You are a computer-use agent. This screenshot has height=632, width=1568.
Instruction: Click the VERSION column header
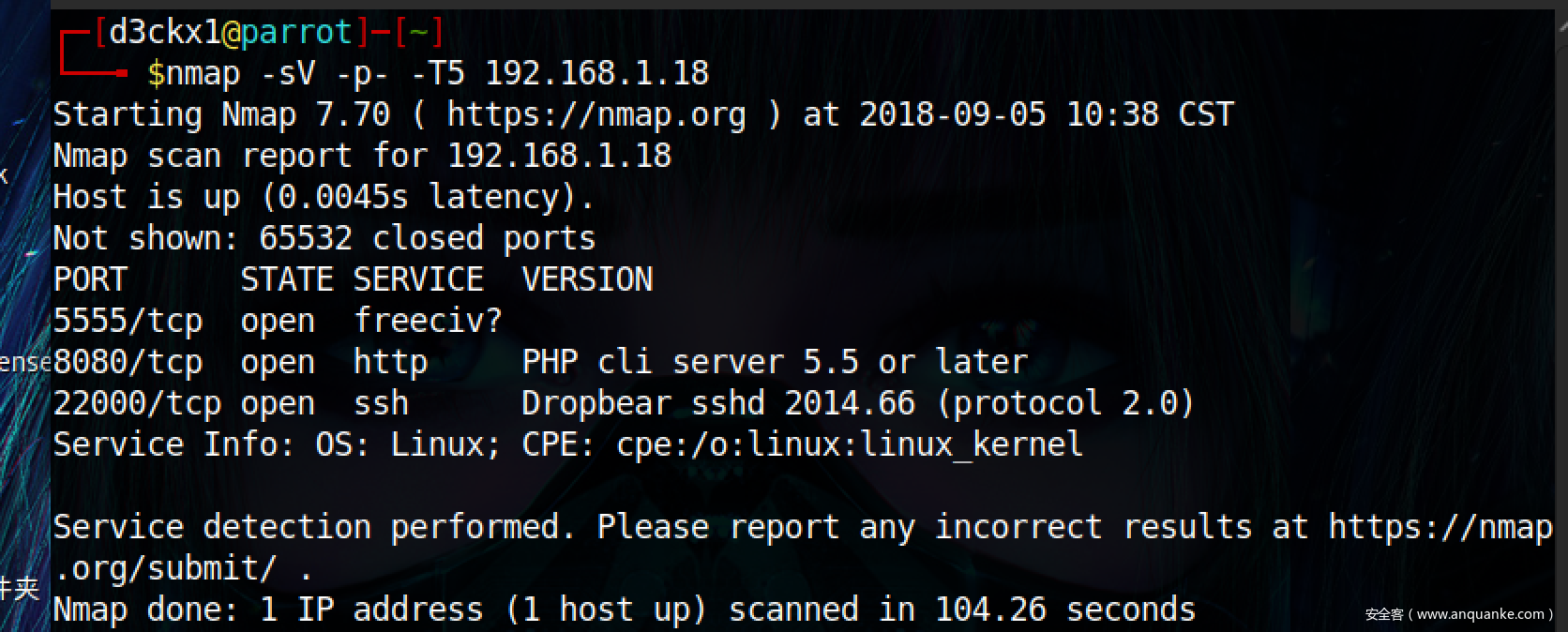click(x=587, y=279)
